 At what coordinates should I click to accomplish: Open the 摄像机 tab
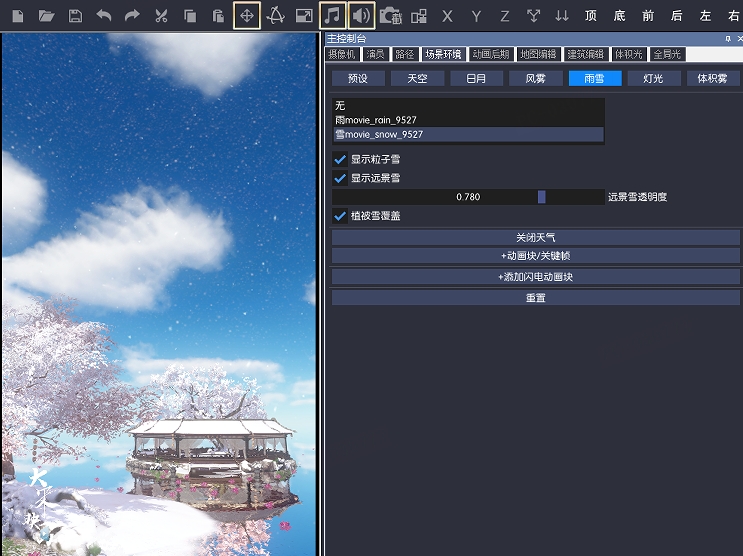(x=342, y=54)
